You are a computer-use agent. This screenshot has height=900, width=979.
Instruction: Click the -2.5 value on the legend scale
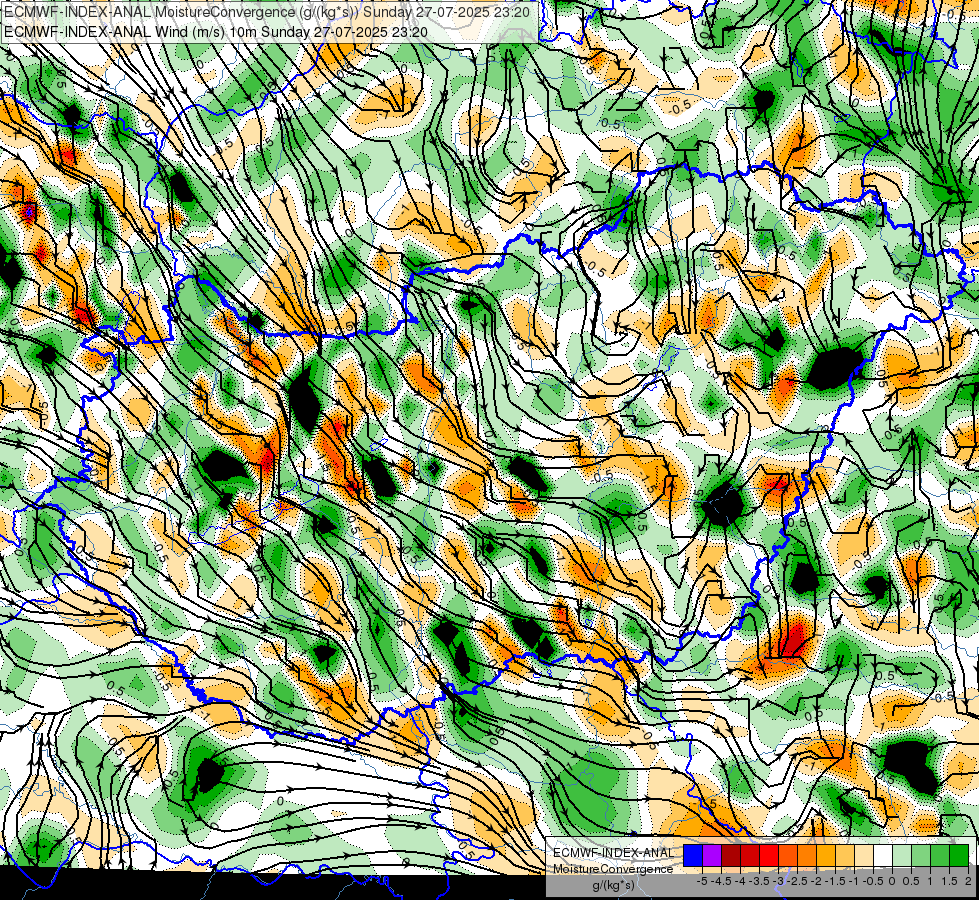797,881
